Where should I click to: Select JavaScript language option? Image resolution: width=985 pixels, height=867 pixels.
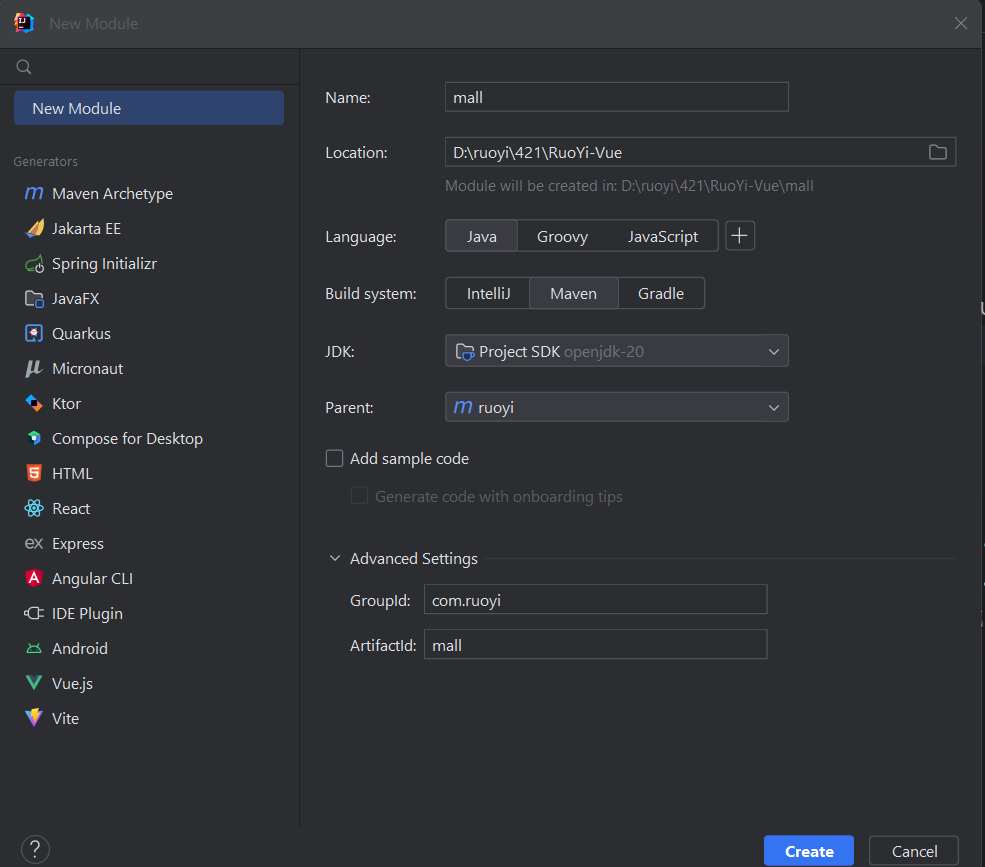[x=663, y=236]
